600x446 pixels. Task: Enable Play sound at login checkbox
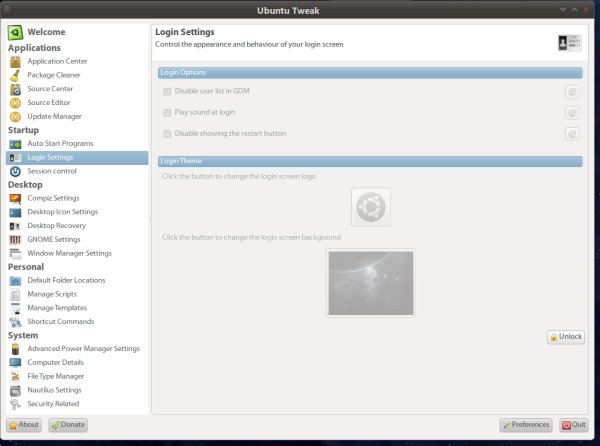pos(167,112)
